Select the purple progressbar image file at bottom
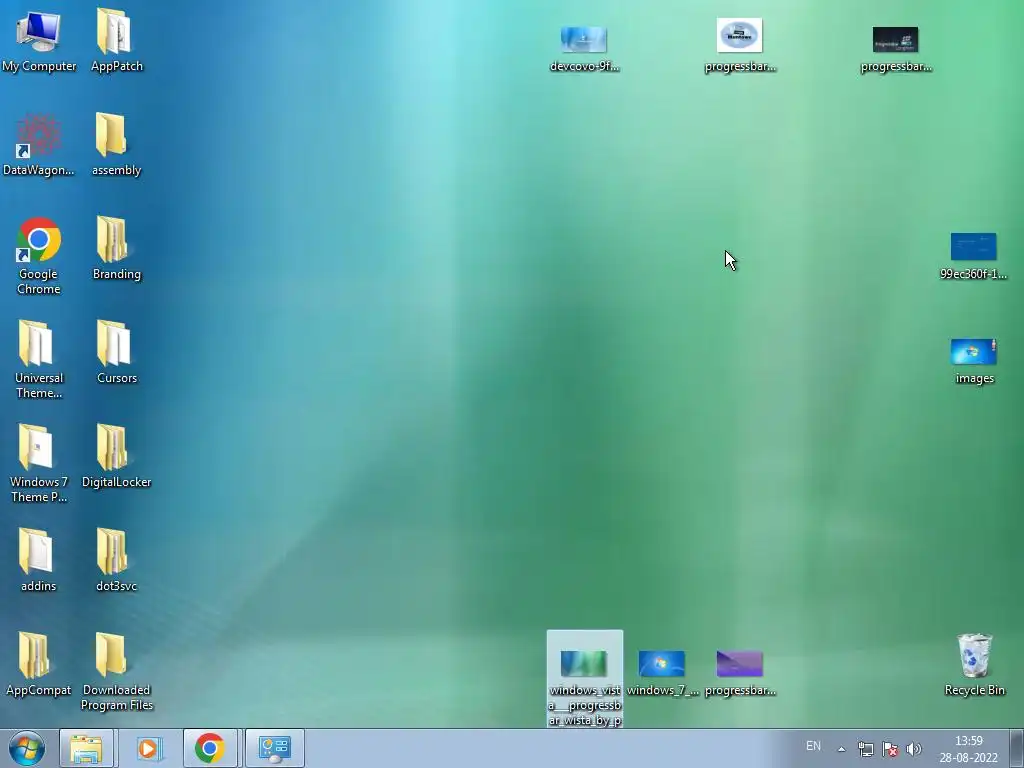 point(740,673)
